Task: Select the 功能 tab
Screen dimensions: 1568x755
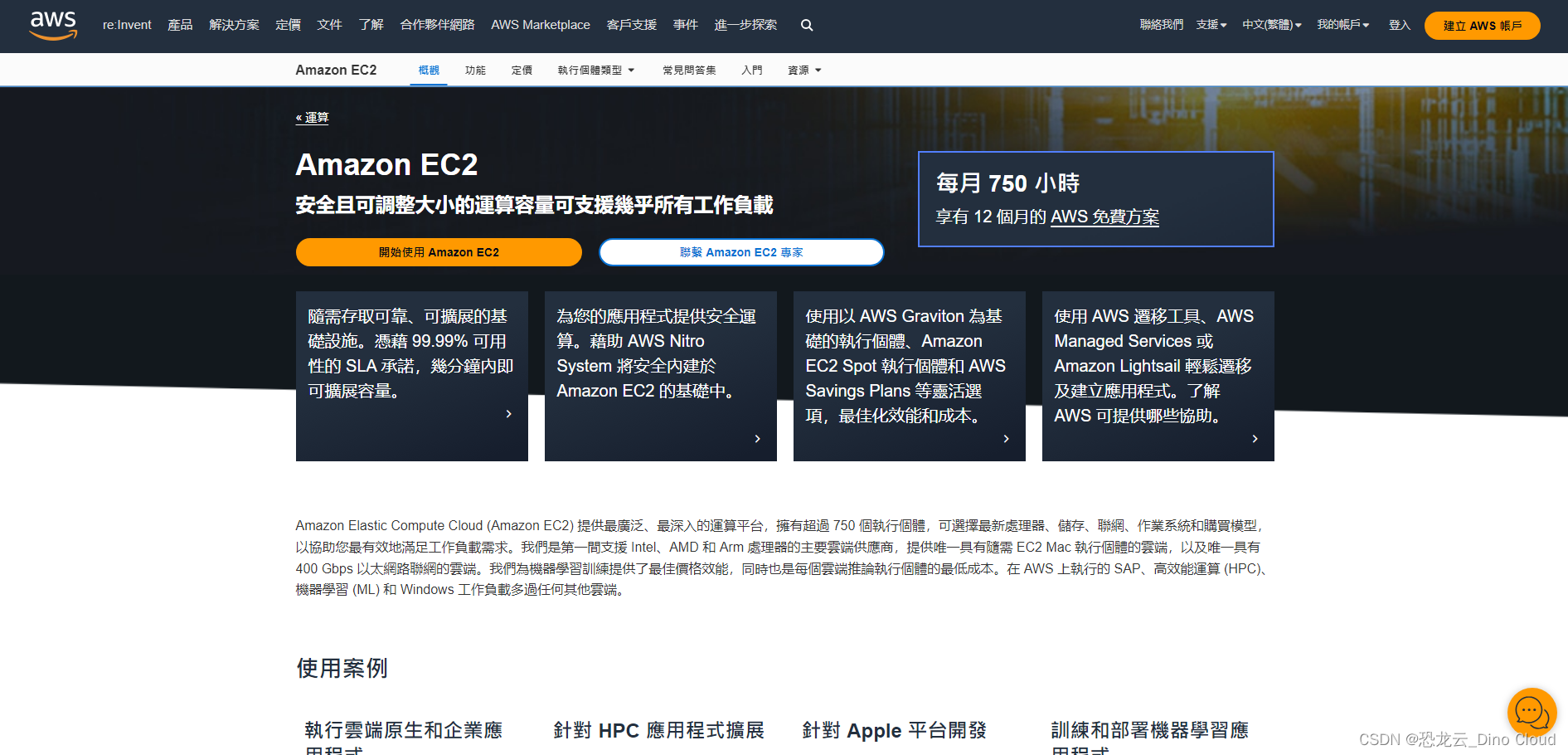Action: 475,71
